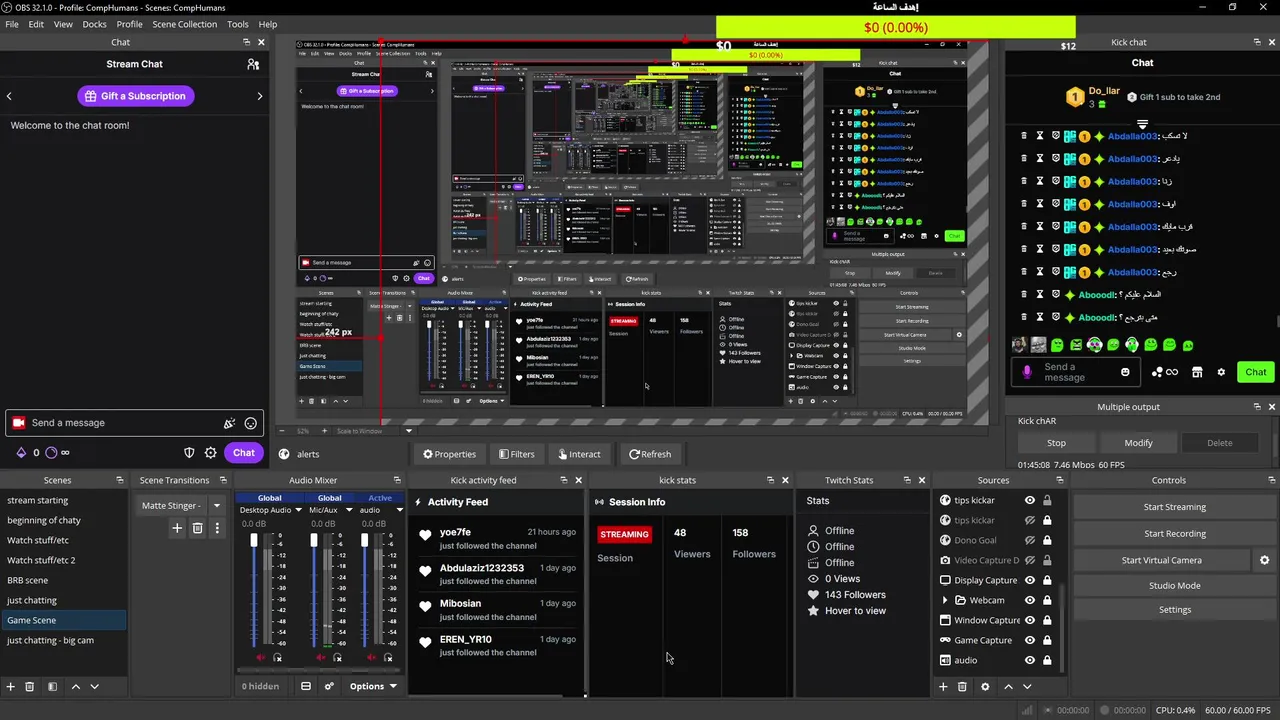The height and width of the screenshot is (720, 1280).
Task: Show the Dono Goal source
Action: (1030, 540)
